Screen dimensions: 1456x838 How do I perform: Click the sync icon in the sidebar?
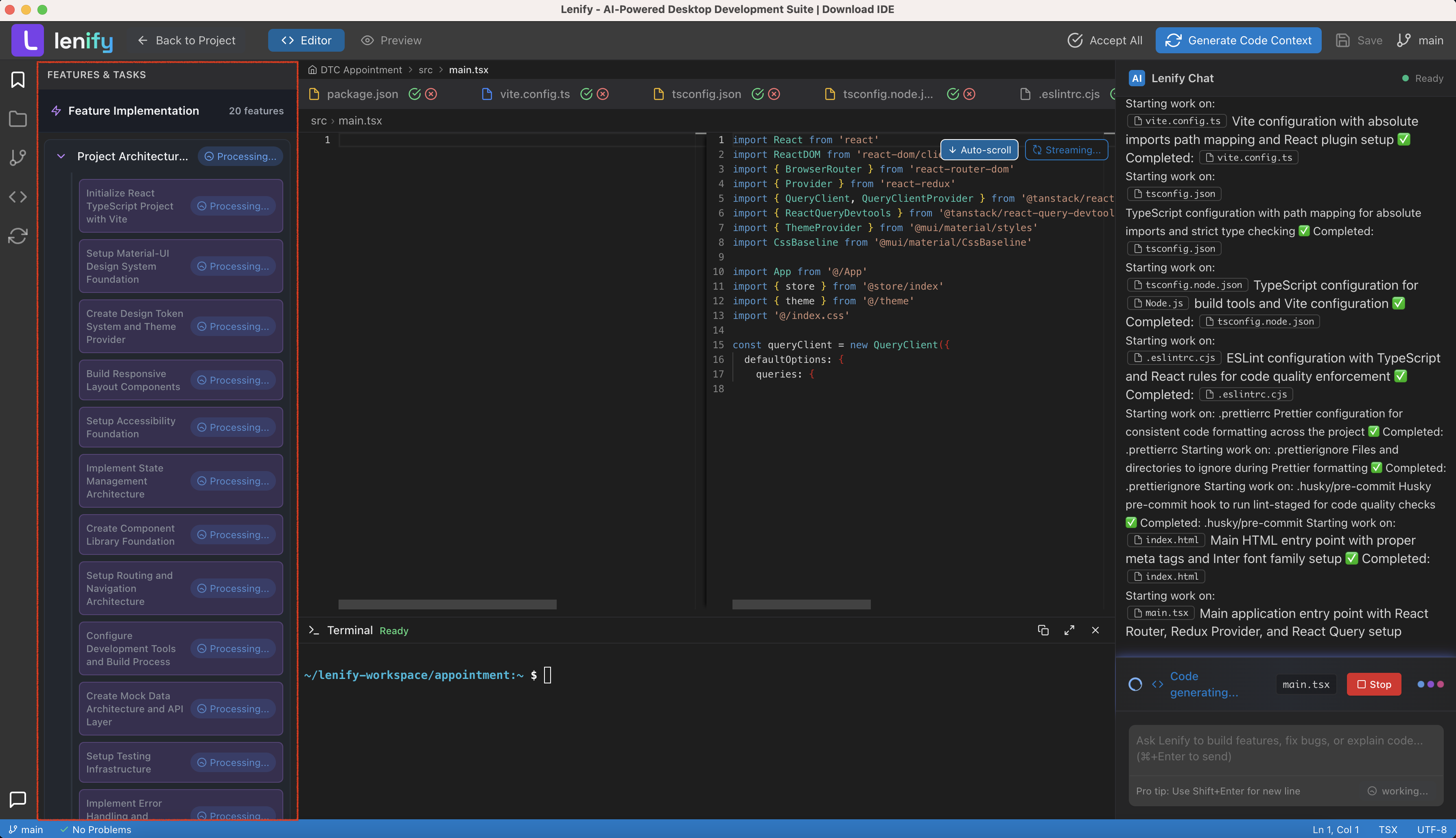pyautogui.click(x=18, y=236)
